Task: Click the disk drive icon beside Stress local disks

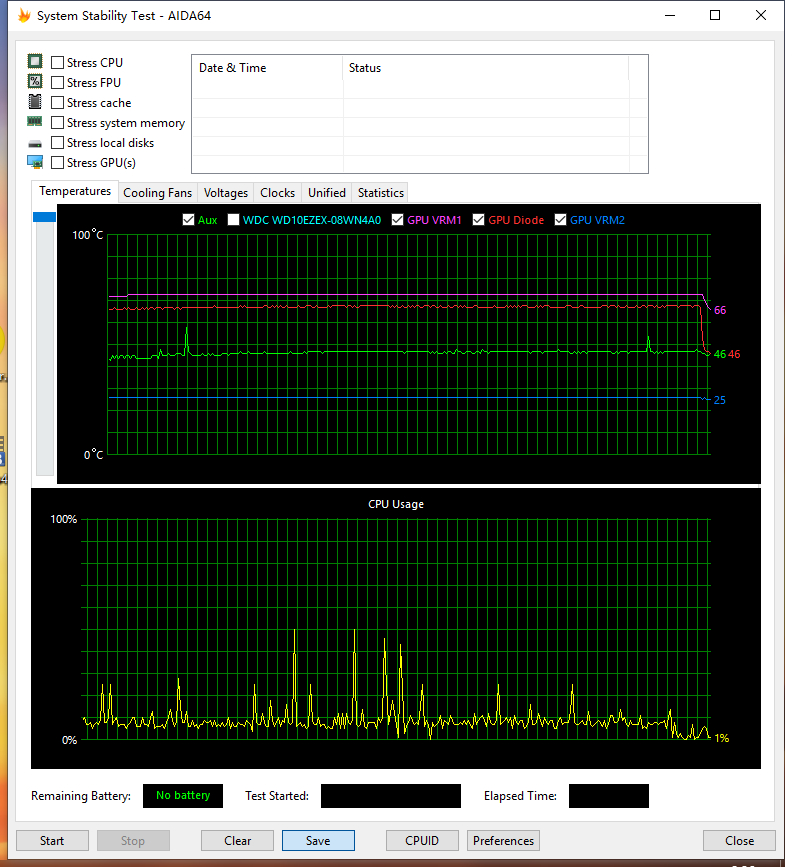Action: pos(35,144)
